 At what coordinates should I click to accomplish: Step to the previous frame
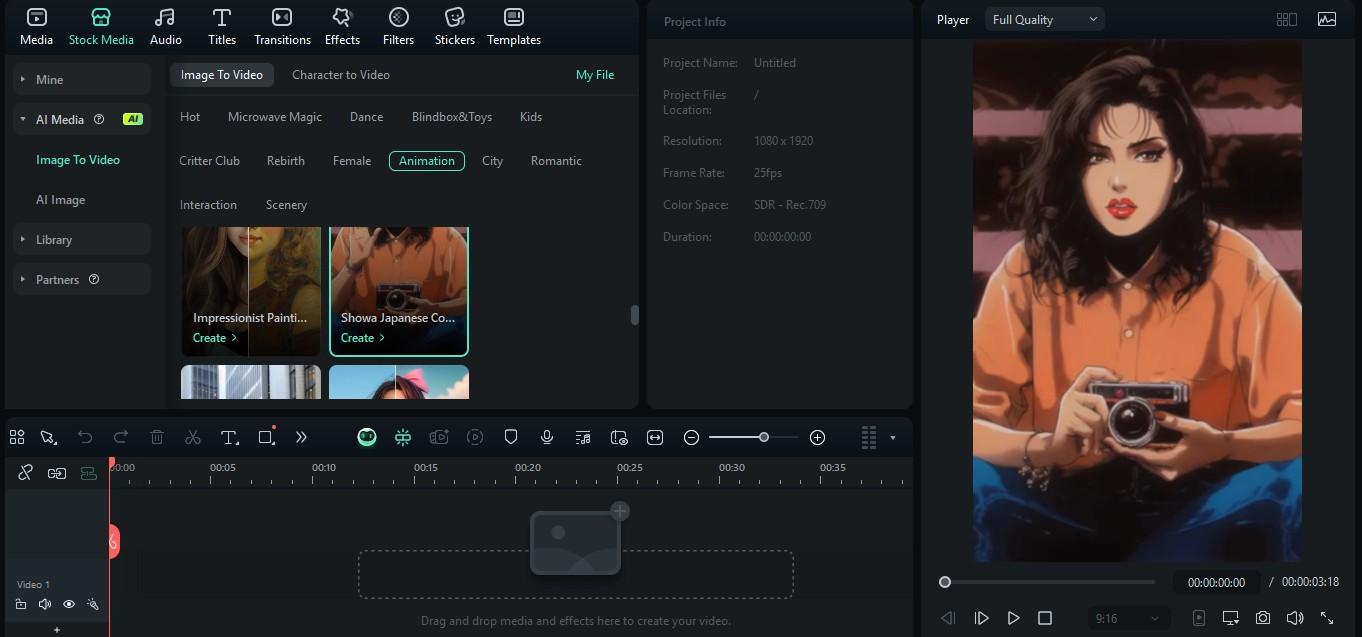pyautogui.click(x=948, y=618)
